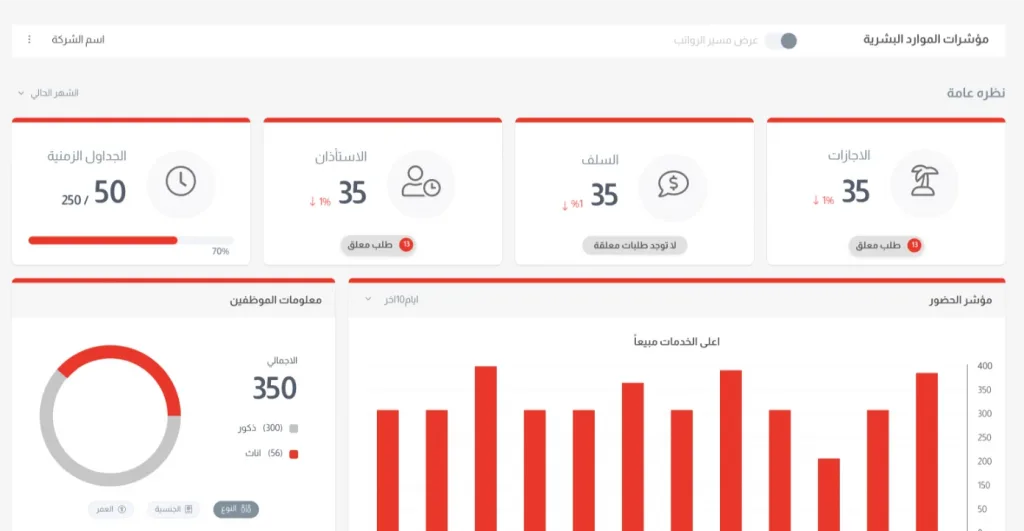Click the dollar chat icon in السلف card
Screen dimensions: 1024x531
click(673, 184)
